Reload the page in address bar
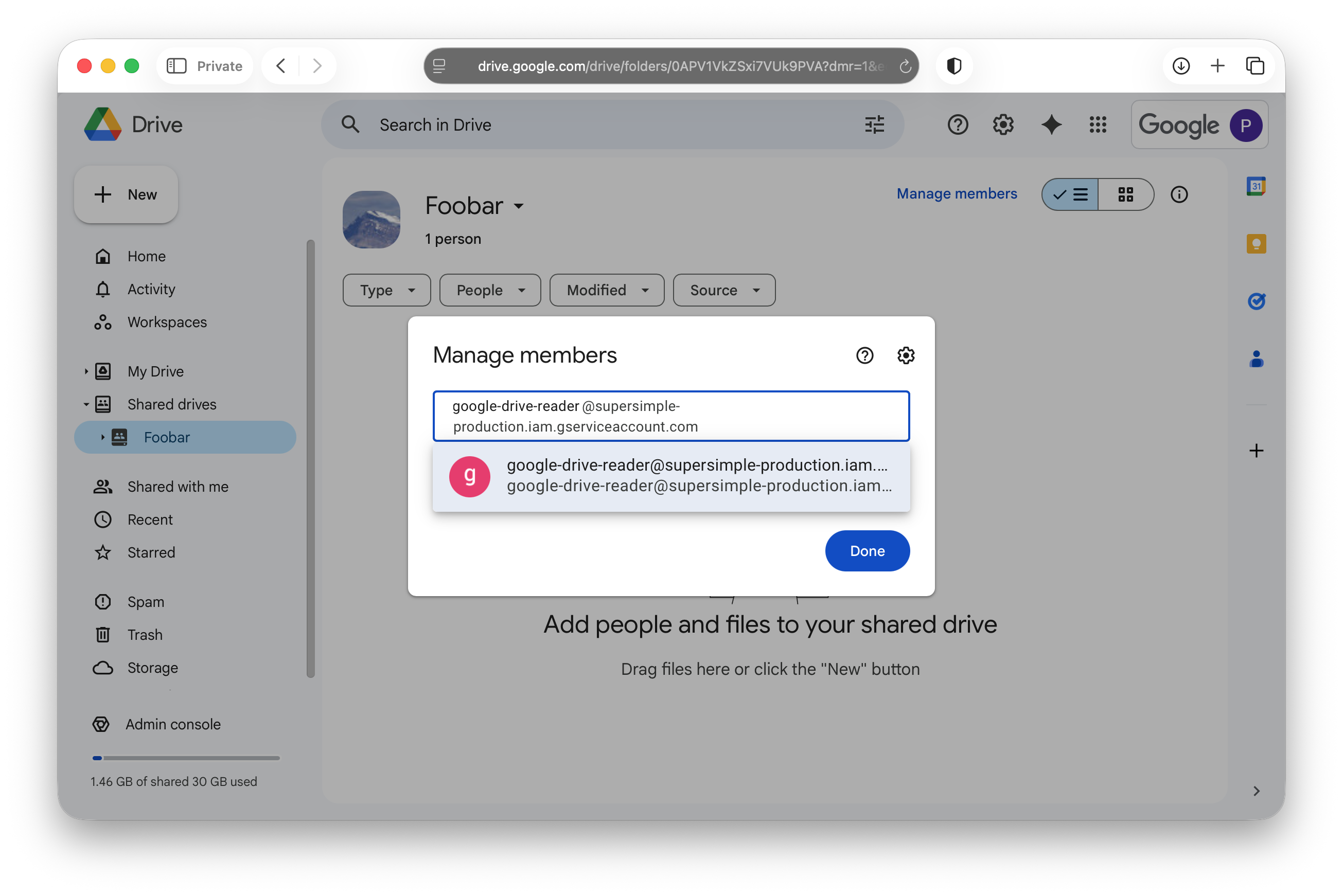This screenshot has height=896, width=1343. [x=905, y=66]
